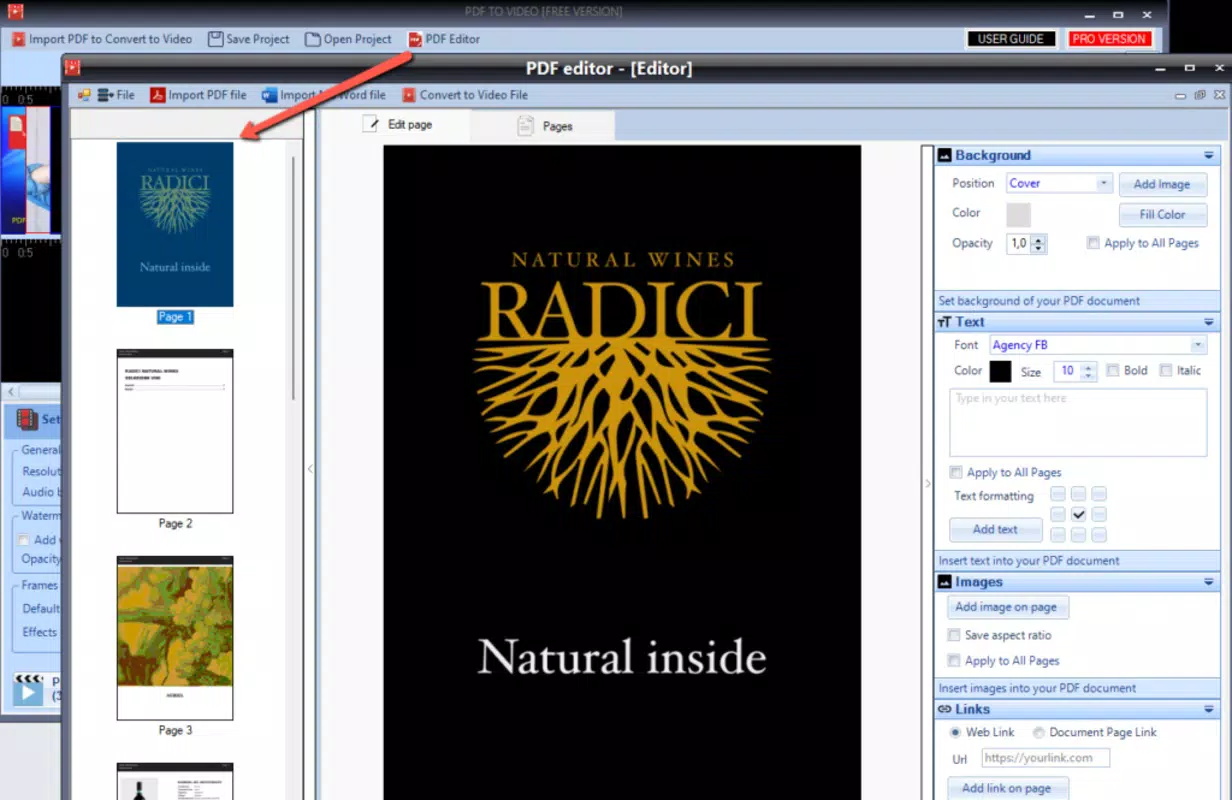Select the Document Page Link radio button
1232x800 pixels.
pyautogui.click(x=1039, y=733)
